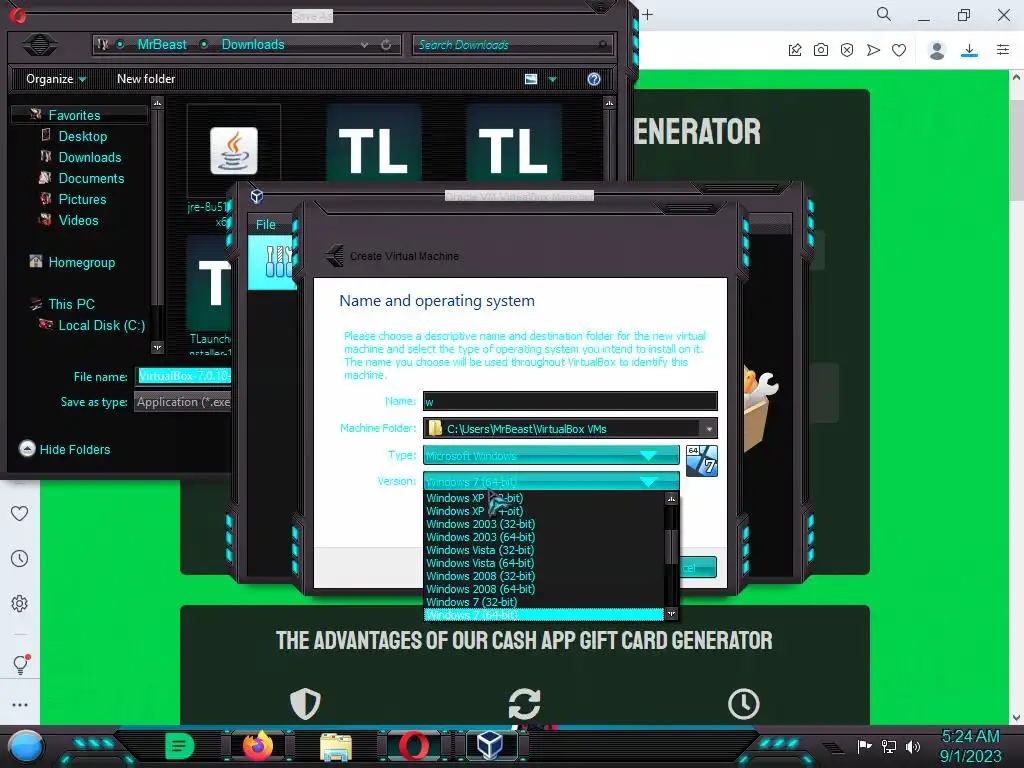Change view icon in Save As toolbar
Screen dimensions: 1024x768
click(531, 79)
